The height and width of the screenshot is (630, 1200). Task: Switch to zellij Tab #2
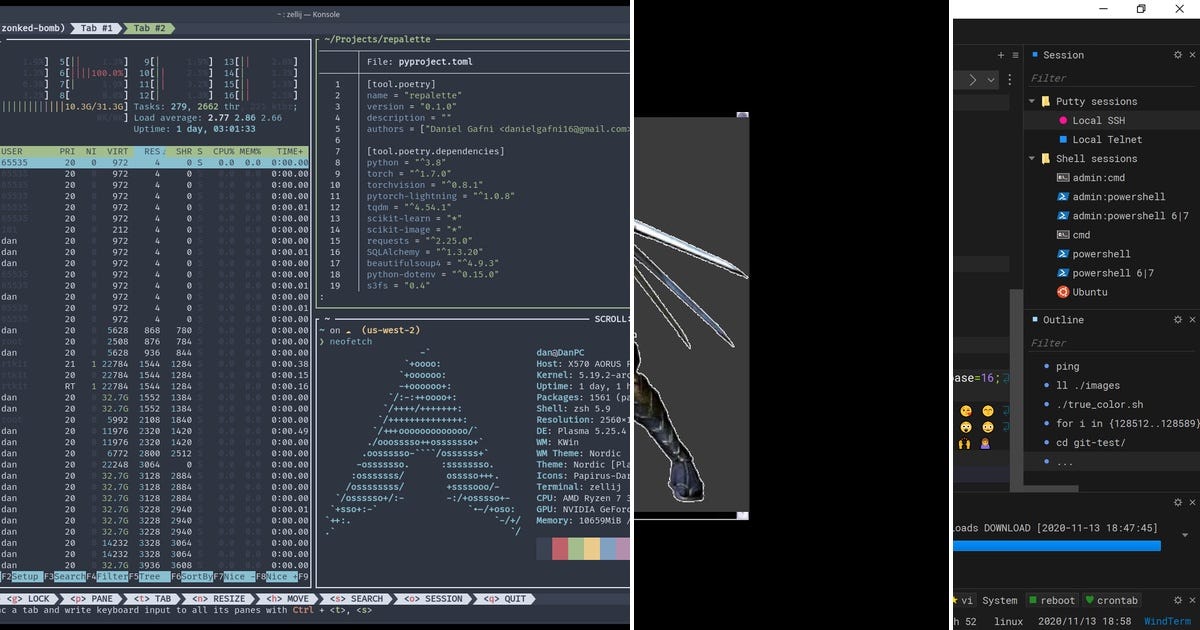click(x=150, y=28)
